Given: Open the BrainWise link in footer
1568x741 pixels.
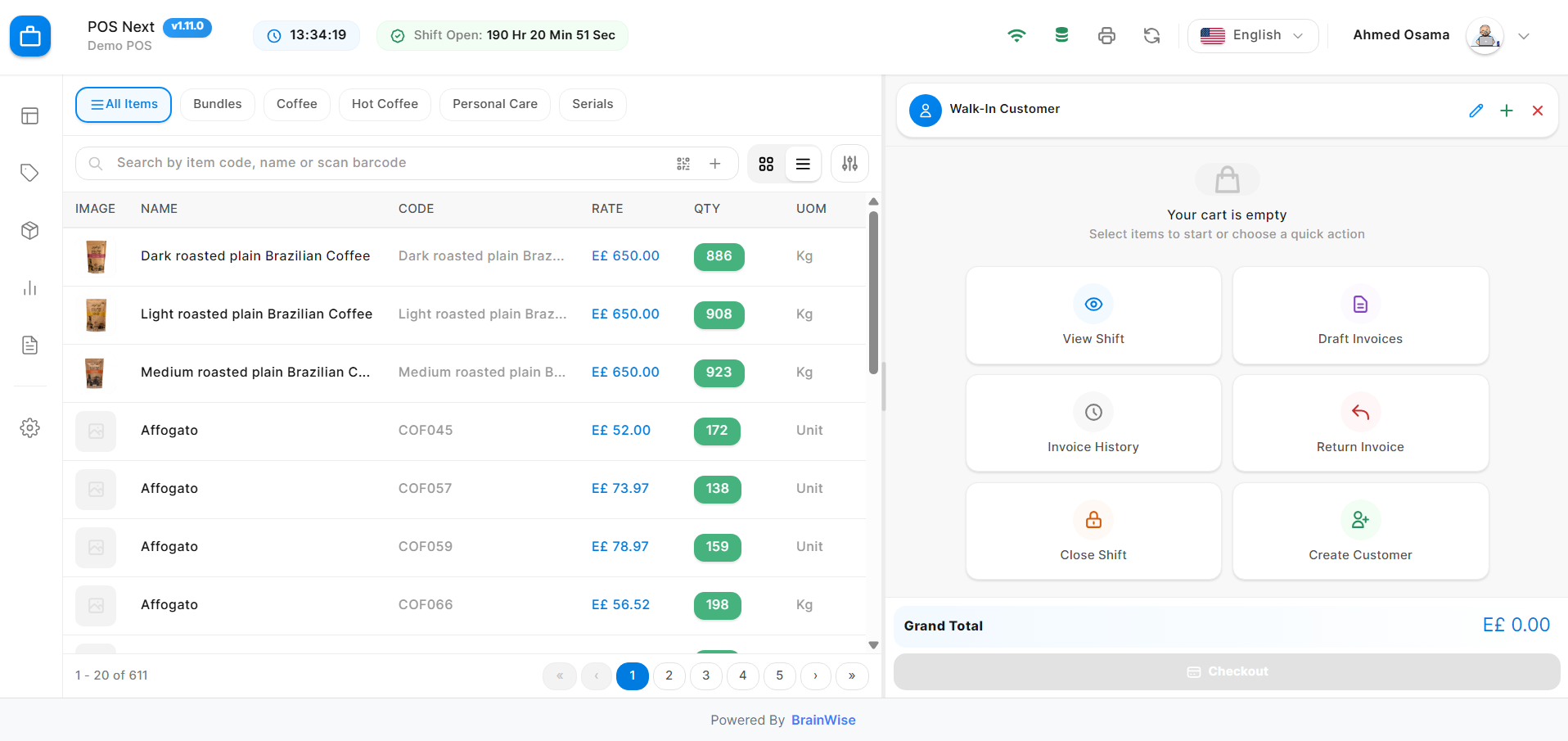Looking at the screenshot, I should point(822,720).
